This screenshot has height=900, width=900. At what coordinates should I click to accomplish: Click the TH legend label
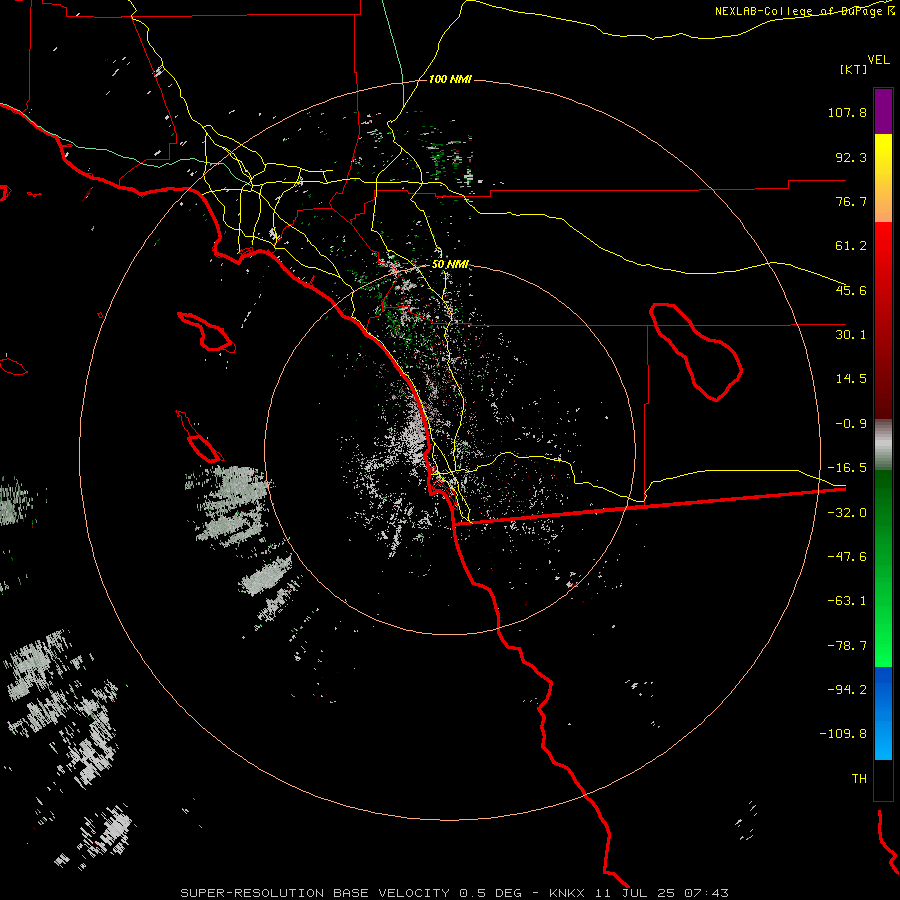[x=859, y=778]
